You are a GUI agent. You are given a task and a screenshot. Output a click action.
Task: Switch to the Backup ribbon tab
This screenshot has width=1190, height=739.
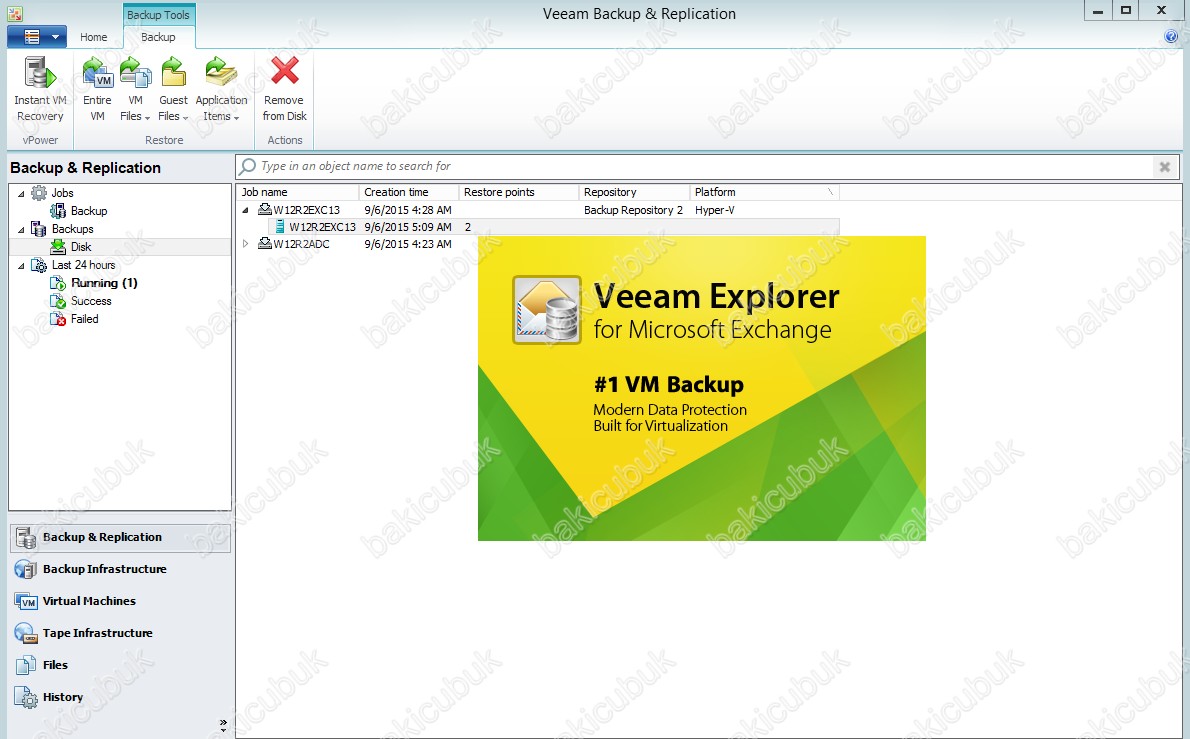[x=158, y=36]
